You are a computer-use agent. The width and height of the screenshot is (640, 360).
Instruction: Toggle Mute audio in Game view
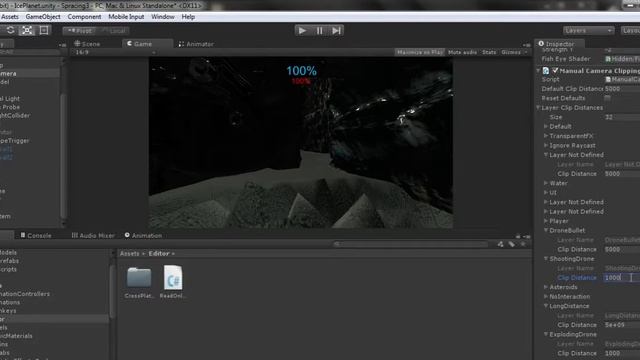[462, 52]
